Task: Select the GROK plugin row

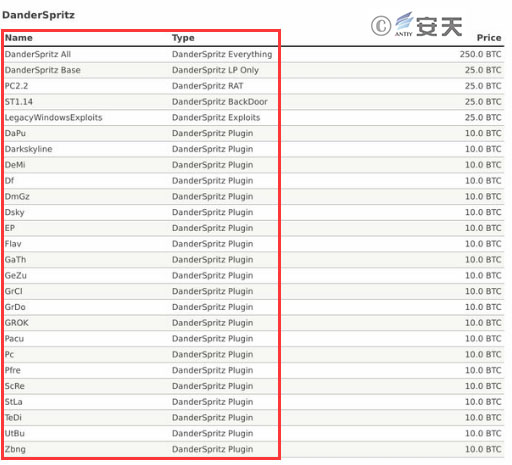Action: tap(253, 323)
